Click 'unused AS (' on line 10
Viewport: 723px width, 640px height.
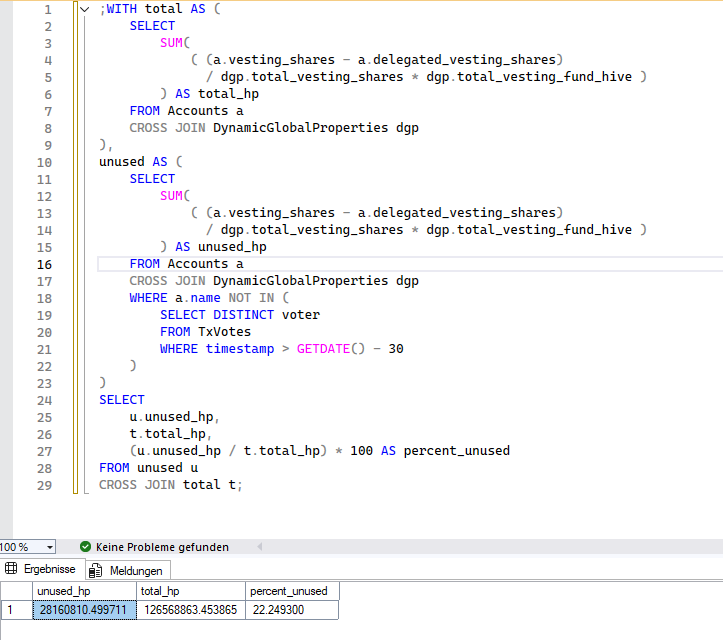pyautogui.click(x=141, y=162)
